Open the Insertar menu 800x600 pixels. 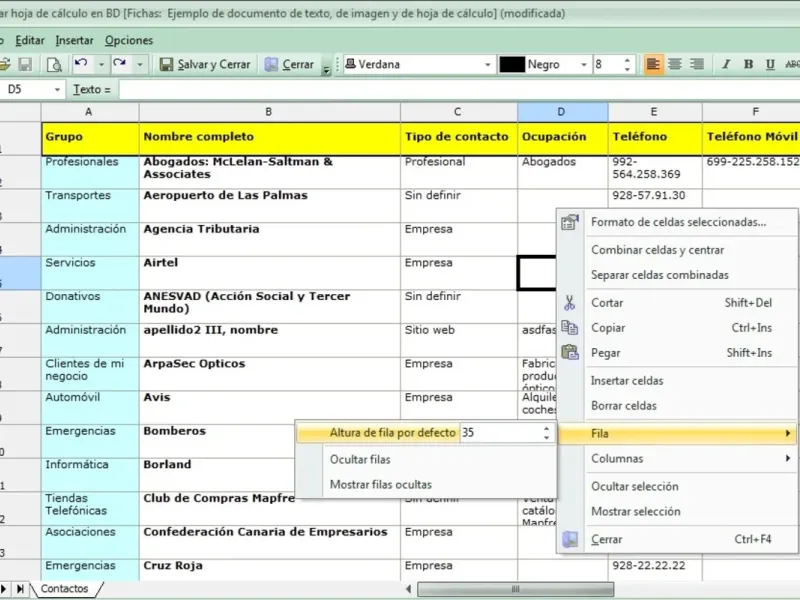(x=74, y=40)
